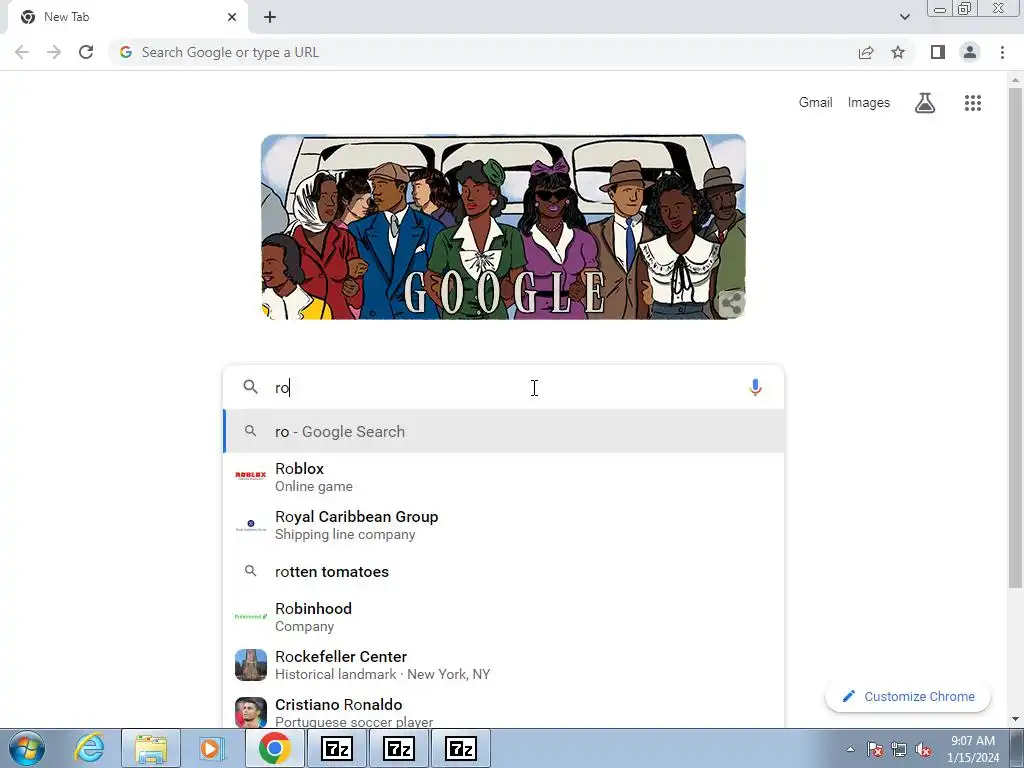Bookmark this tab with the star icon
Viewport: 1024px width, 768px height.
point(898,52)
